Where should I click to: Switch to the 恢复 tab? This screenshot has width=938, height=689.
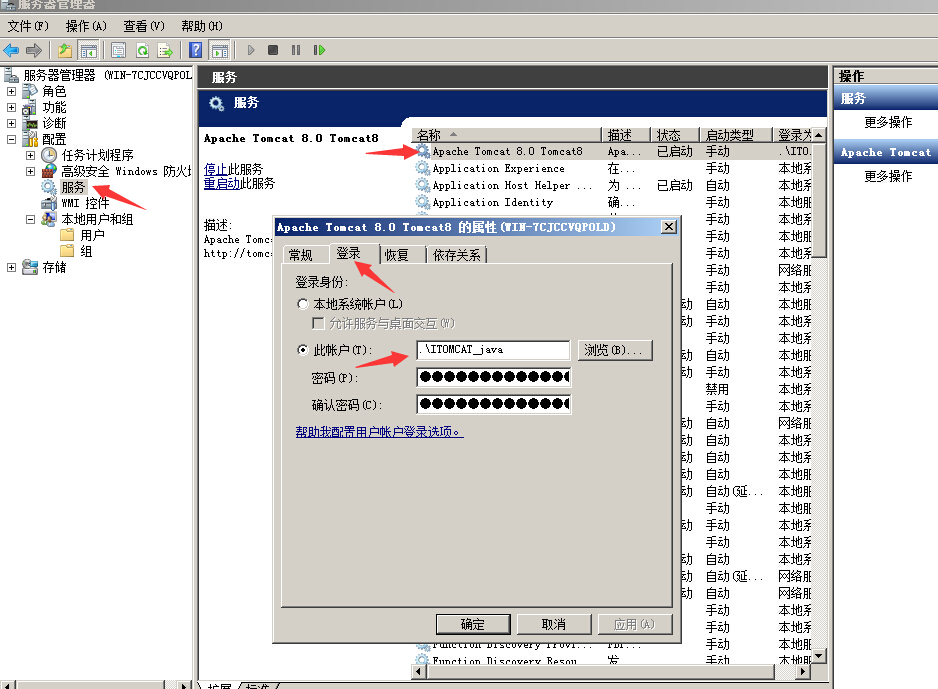(x=396, y=255)
